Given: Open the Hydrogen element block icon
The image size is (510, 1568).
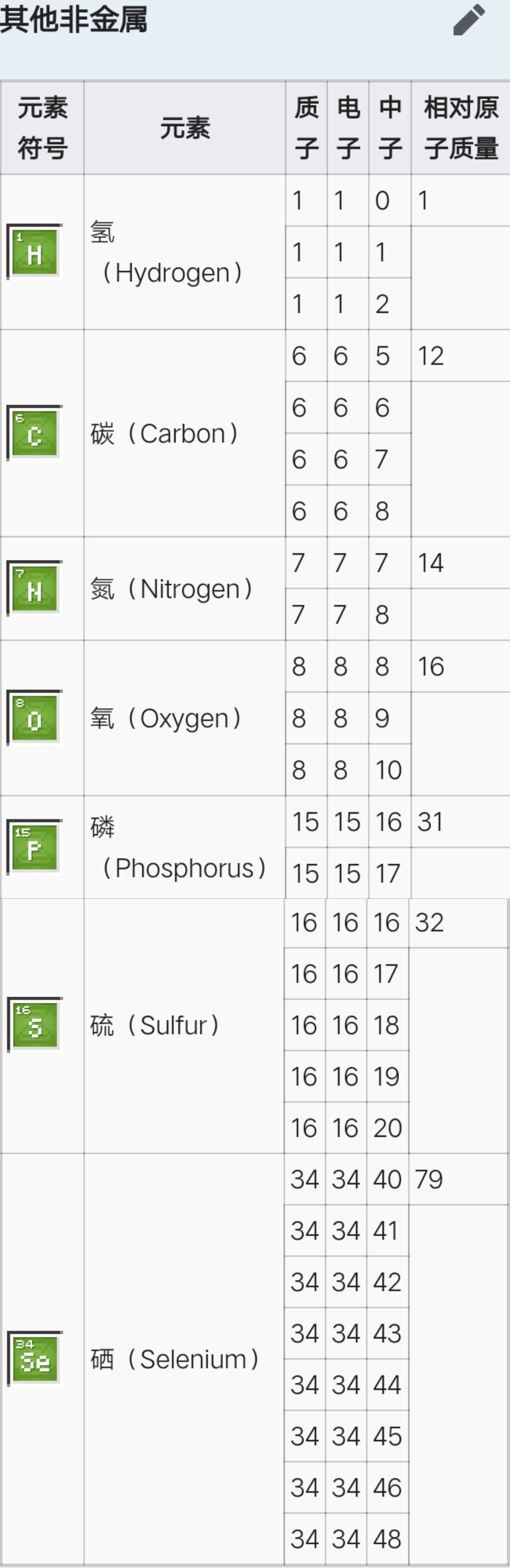Looking at the screenshot, I should pos(34,251).
